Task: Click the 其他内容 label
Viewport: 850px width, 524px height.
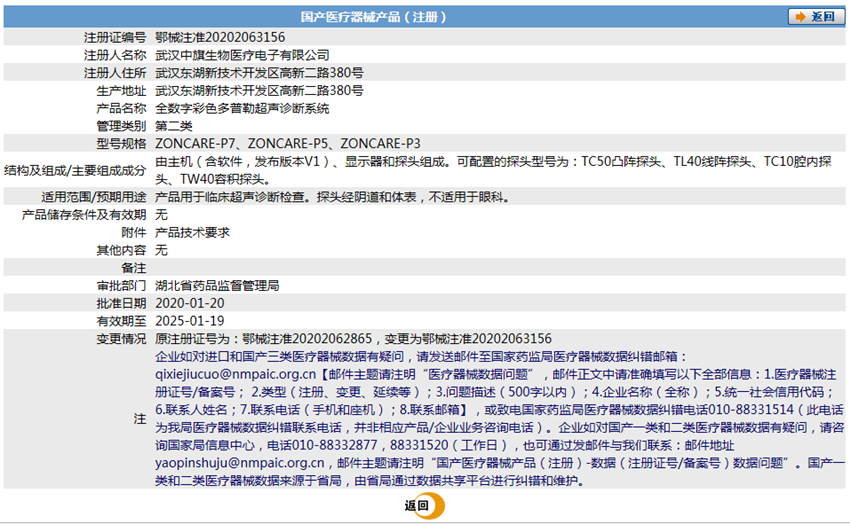Action: click(121, 250)
